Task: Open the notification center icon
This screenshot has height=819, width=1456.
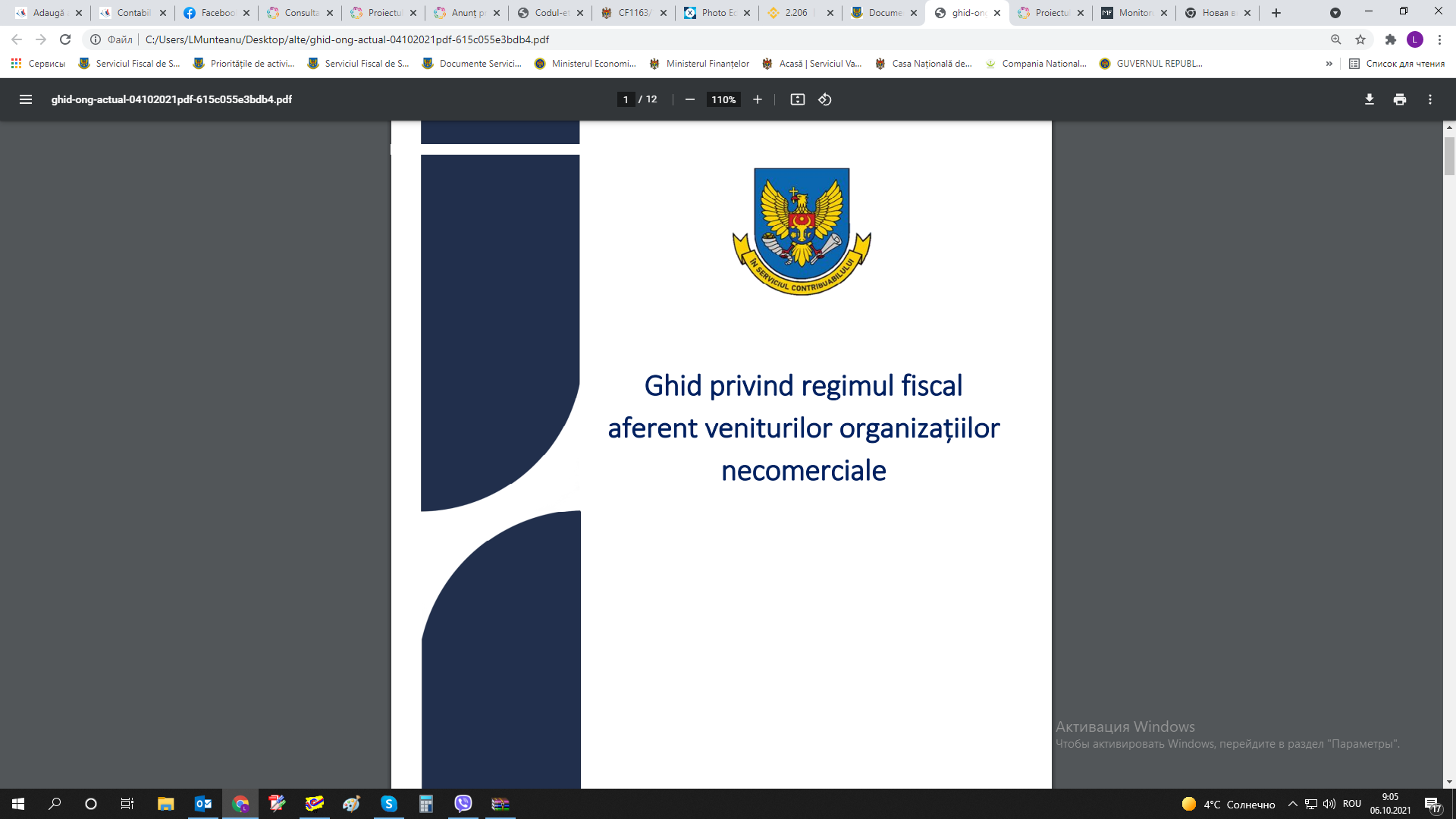Action: (1432, 805)
